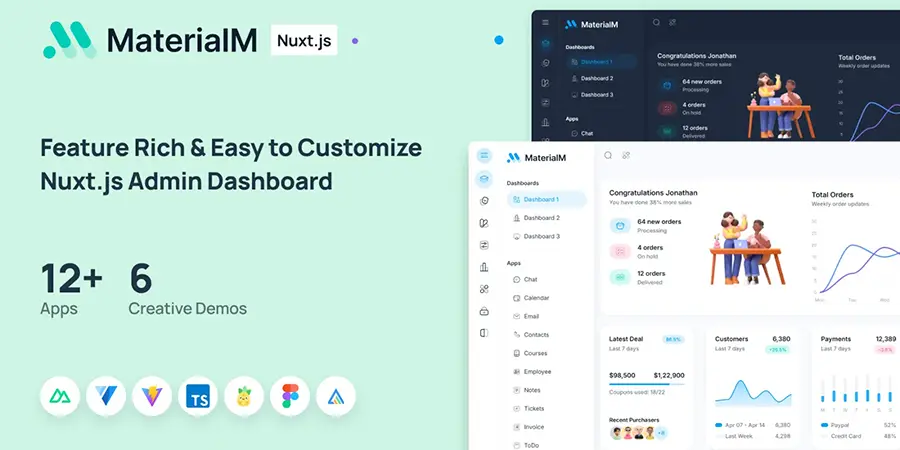Screen dimensions: 900x450
Task: Click the blue triangle logo after Figma
Action: (336, 396)
